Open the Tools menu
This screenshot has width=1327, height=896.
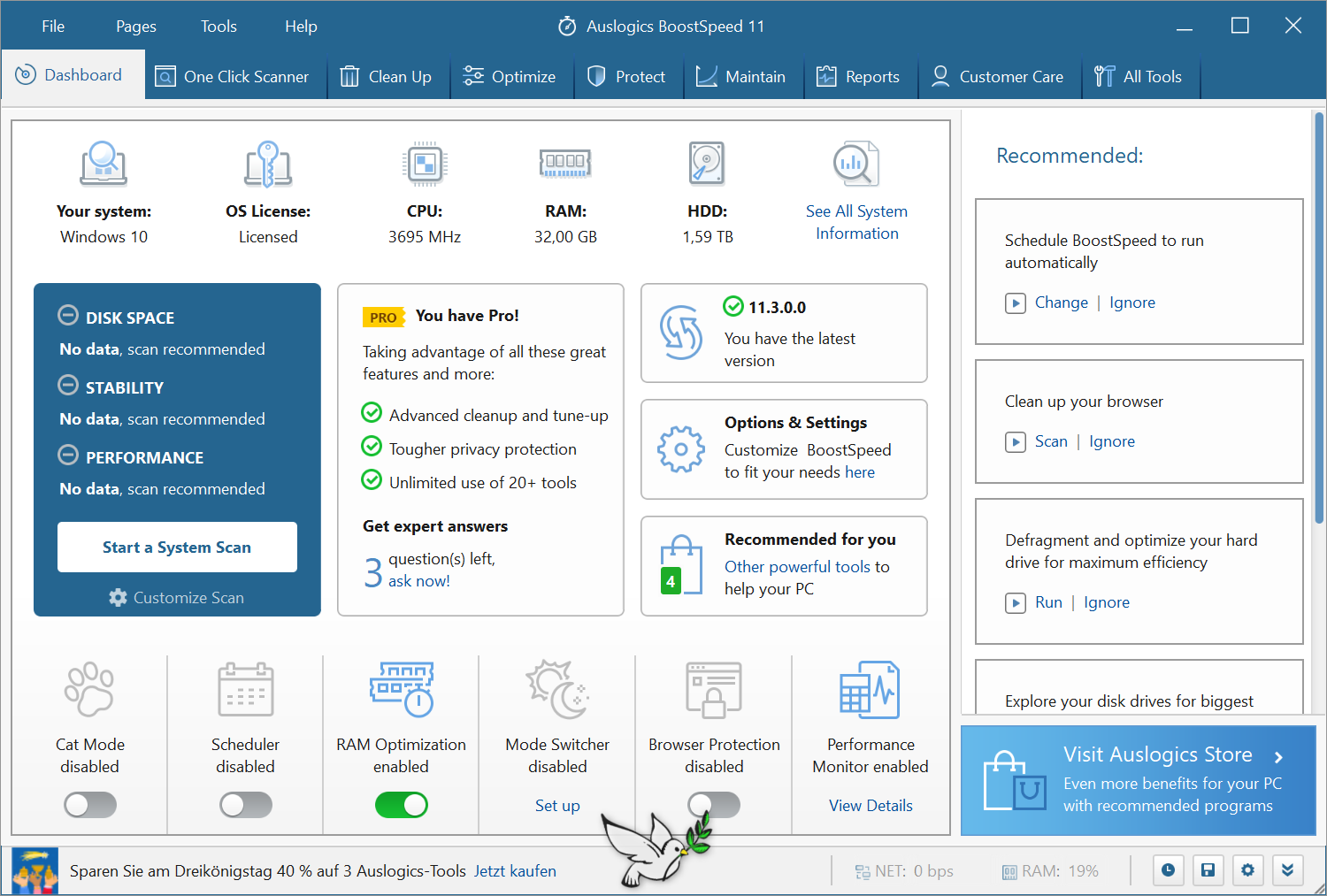(x=219, y=27)
